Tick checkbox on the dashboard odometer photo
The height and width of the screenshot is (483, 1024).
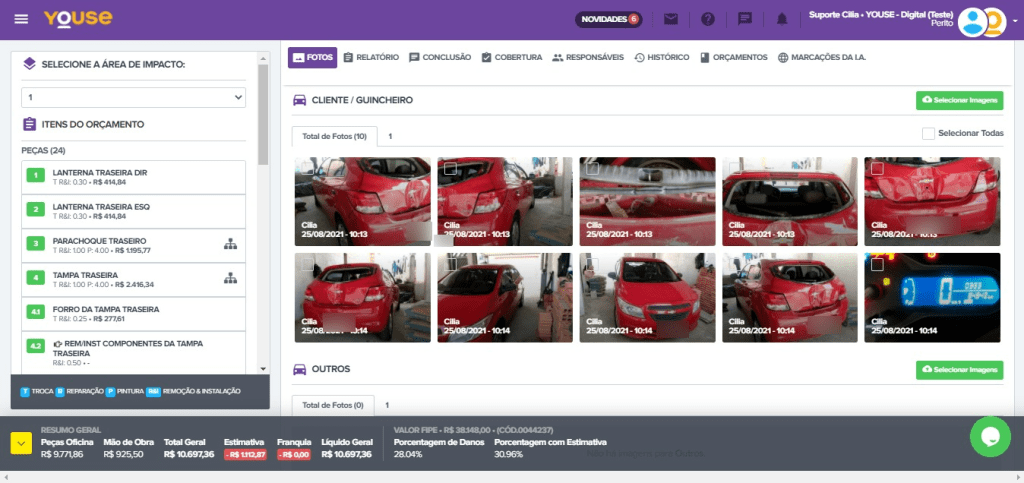[877, 264]
